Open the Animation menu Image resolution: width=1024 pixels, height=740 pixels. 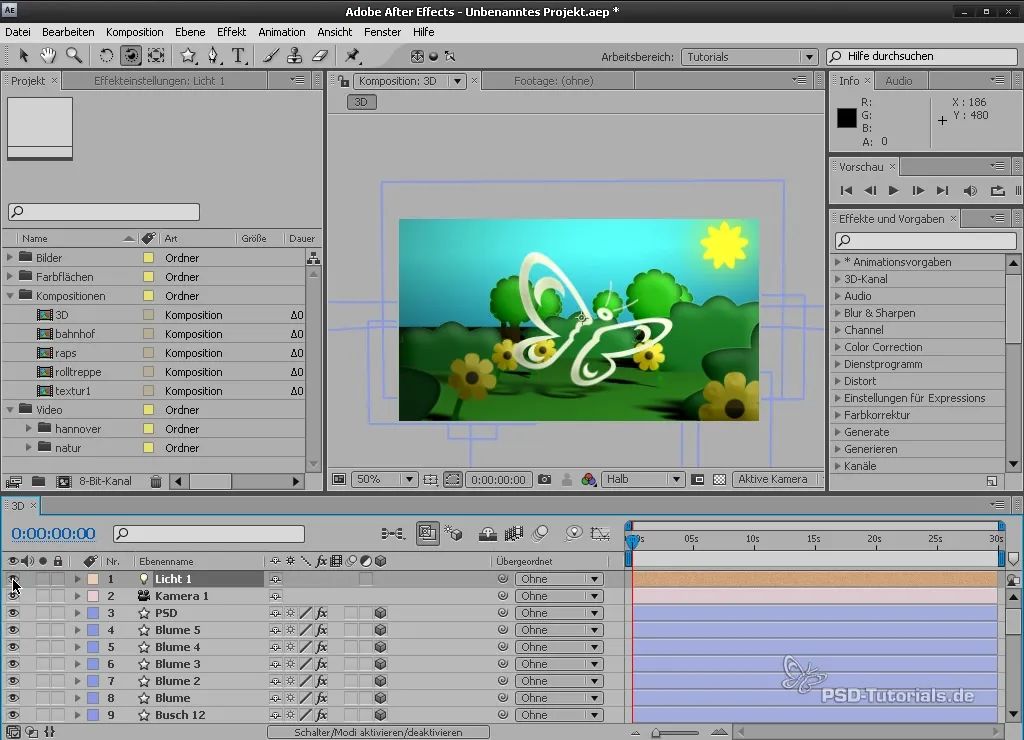[x=281, y=32]
